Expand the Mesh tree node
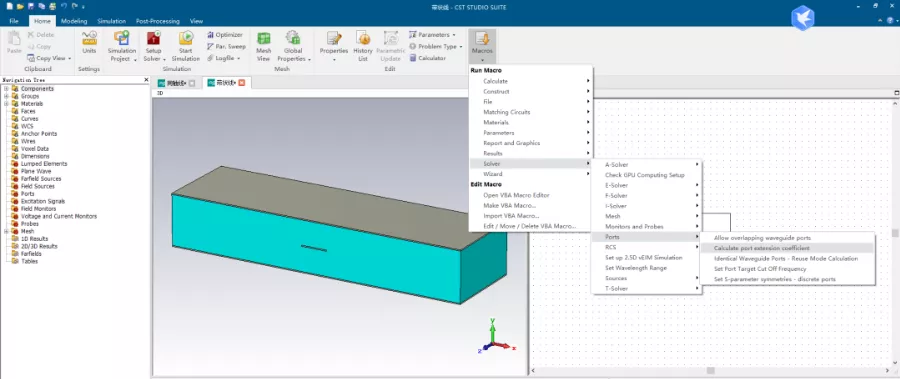 [6, 231]
